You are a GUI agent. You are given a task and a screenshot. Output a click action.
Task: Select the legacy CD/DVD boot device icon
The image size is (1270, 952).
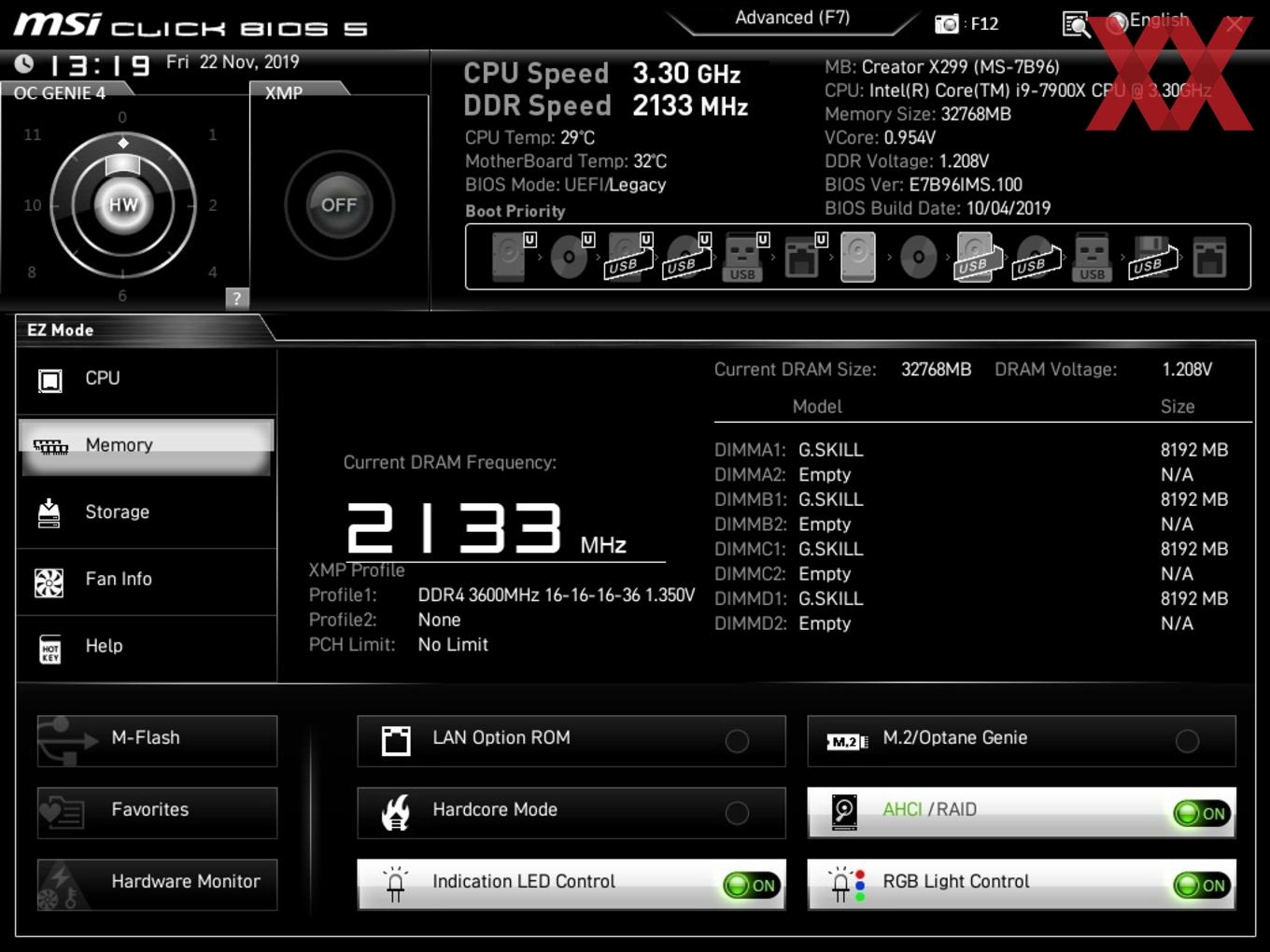click(918, 257)
